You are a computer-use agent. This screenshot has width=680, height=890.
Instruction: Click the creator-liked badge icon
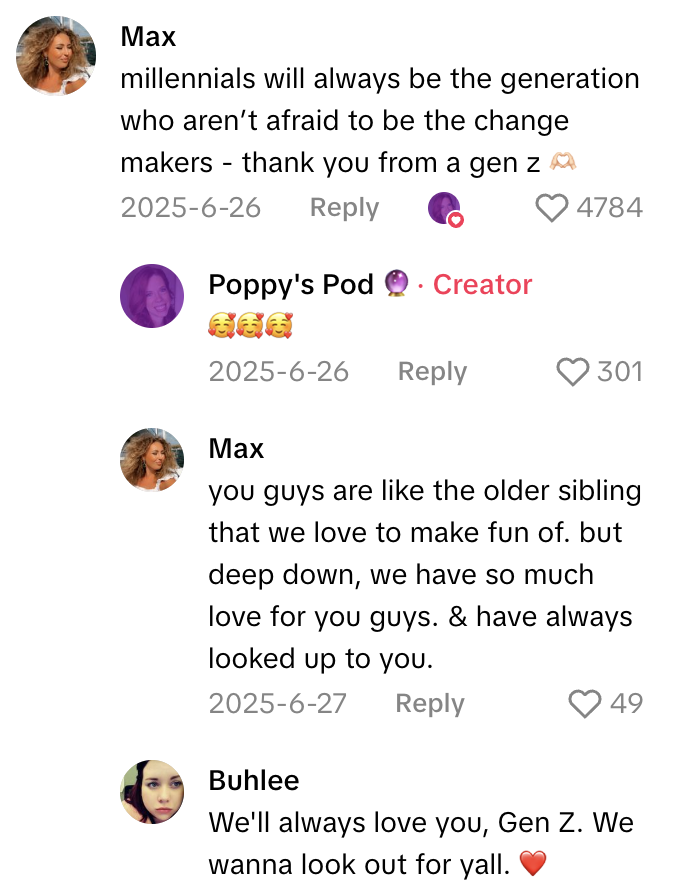tap(445, 209)
